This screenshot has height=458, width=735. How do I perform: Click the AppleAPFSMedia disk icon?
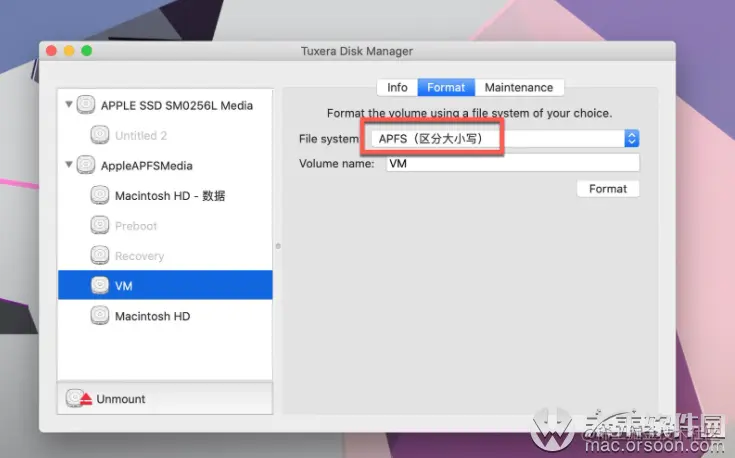coord(86,165)
